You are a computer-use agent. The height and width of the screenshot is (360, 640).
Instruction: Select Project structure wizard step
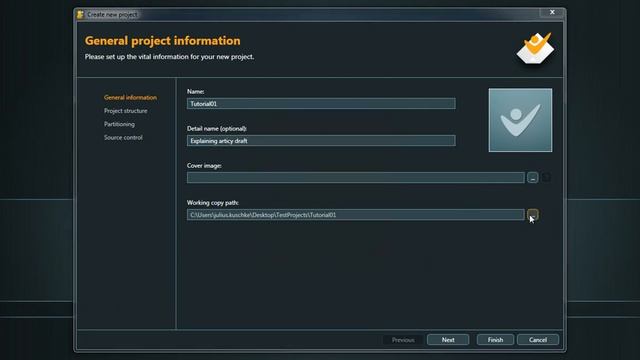(x=125, y=111)
